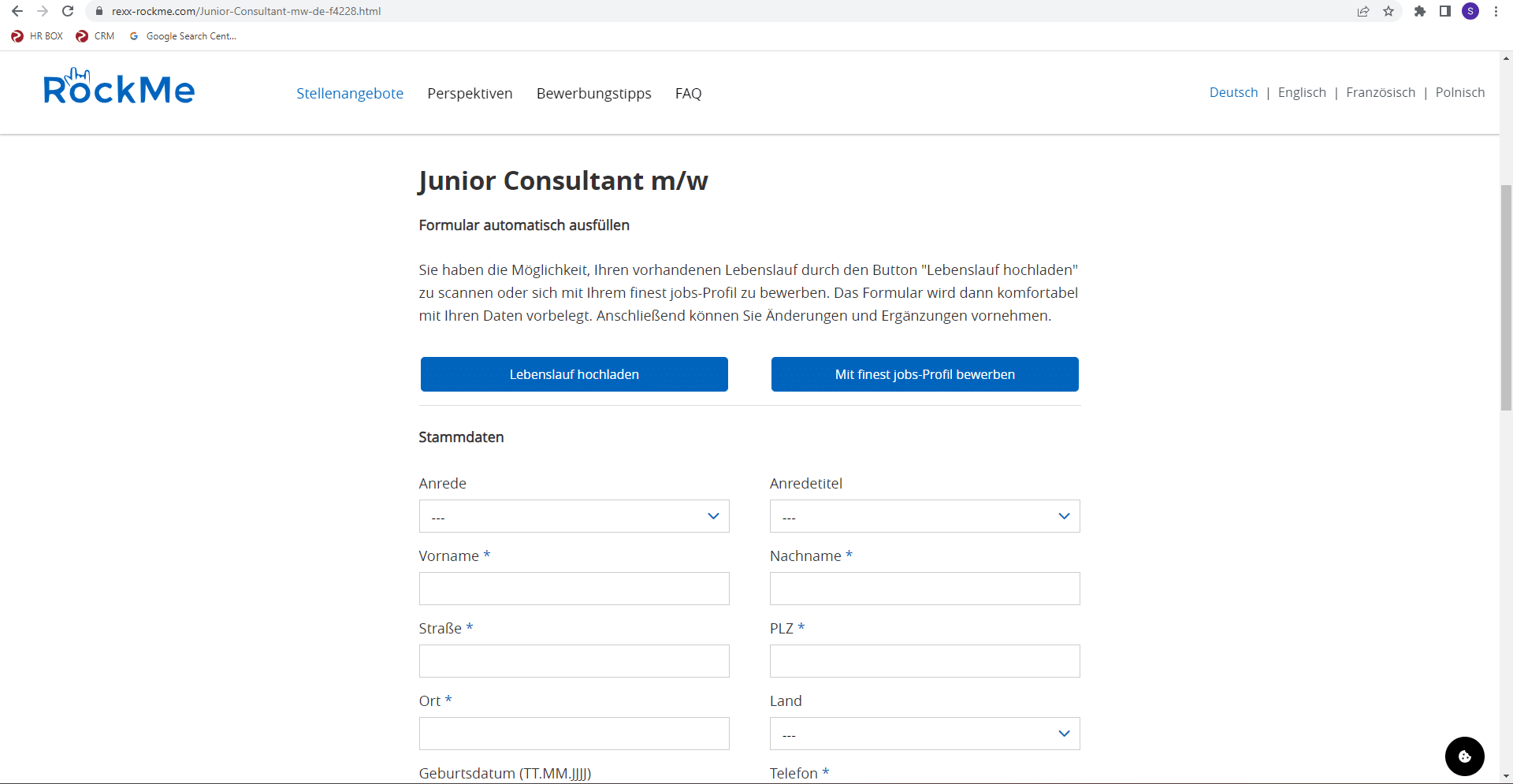Click the share page icon
Image resolution: width=1513 pixels, height=784 pixels.
pos(1363,11)
